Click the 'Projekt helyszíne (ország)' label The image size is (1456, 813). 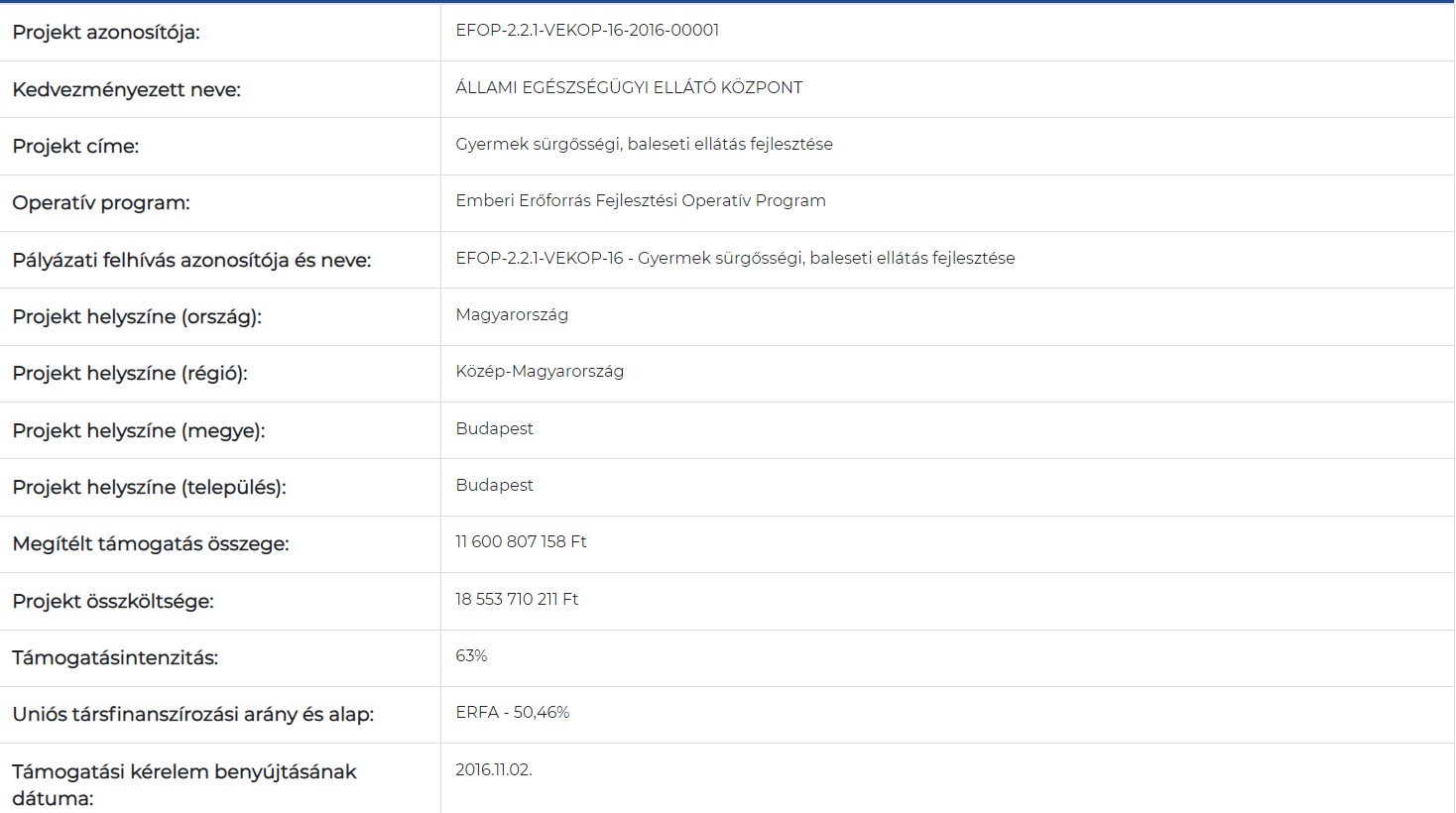[137, 317]
